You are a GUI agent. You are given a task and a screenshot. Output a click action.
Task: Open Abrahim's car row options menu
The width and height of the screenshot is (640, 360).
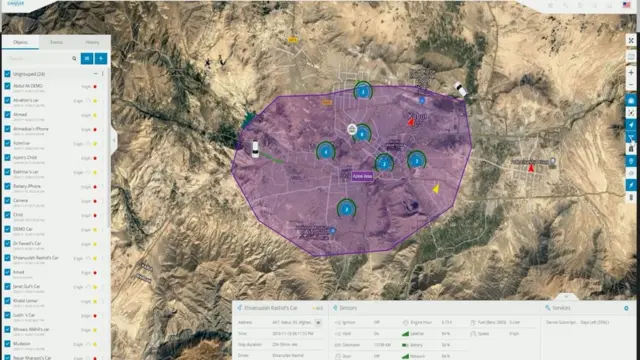tap(102, 101)
